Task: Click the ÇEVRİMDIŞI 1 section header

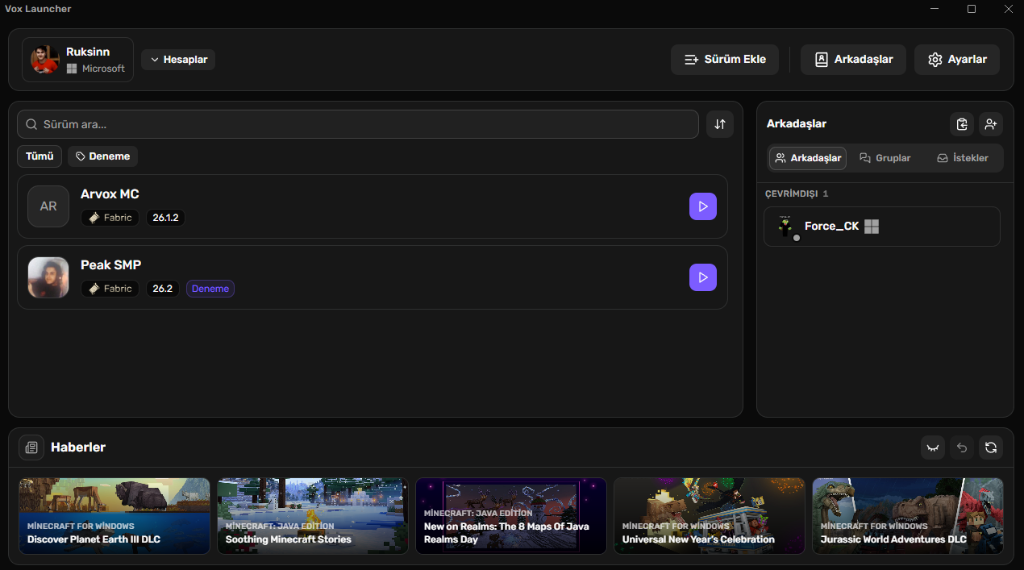Action: pos(797,194)
